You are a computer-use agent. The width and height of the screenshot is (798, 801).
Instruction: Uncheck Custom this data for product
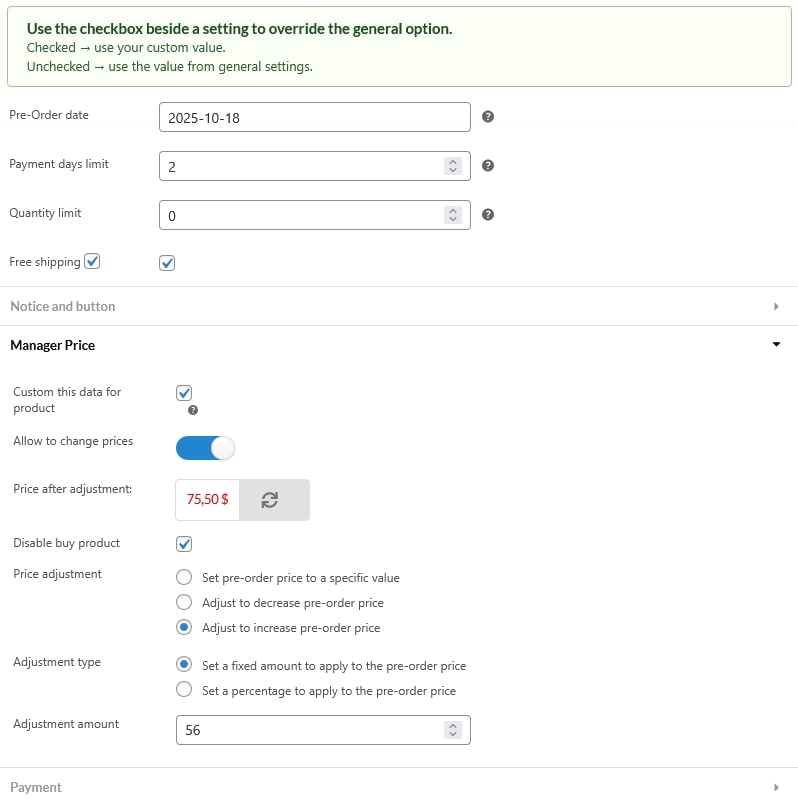coord(184,393)
